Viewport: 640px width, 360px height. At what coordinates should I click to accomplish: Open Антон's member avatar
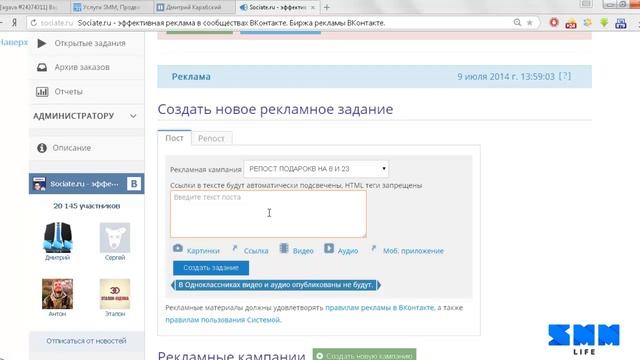[x=58, y=294]
